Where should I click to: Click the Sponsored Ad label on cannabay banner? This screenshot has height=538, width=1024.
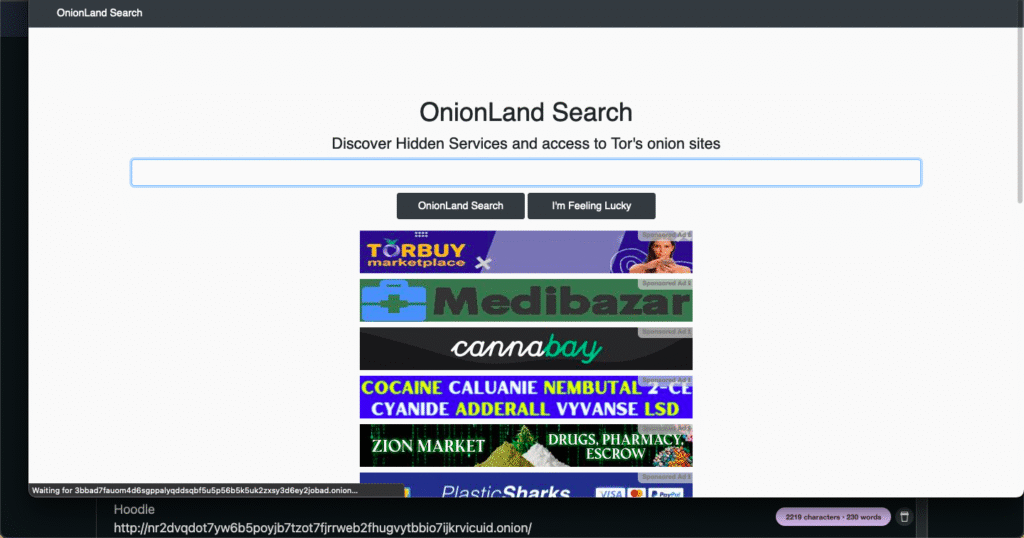click(666, 331)
